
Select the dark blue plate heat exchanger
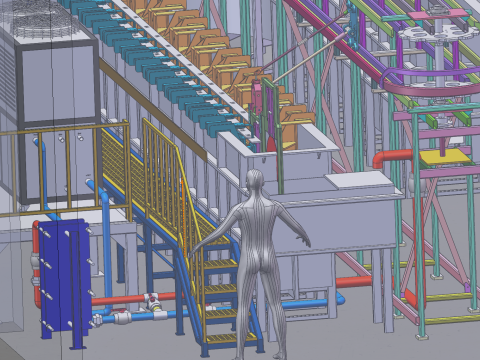(65, 282)
